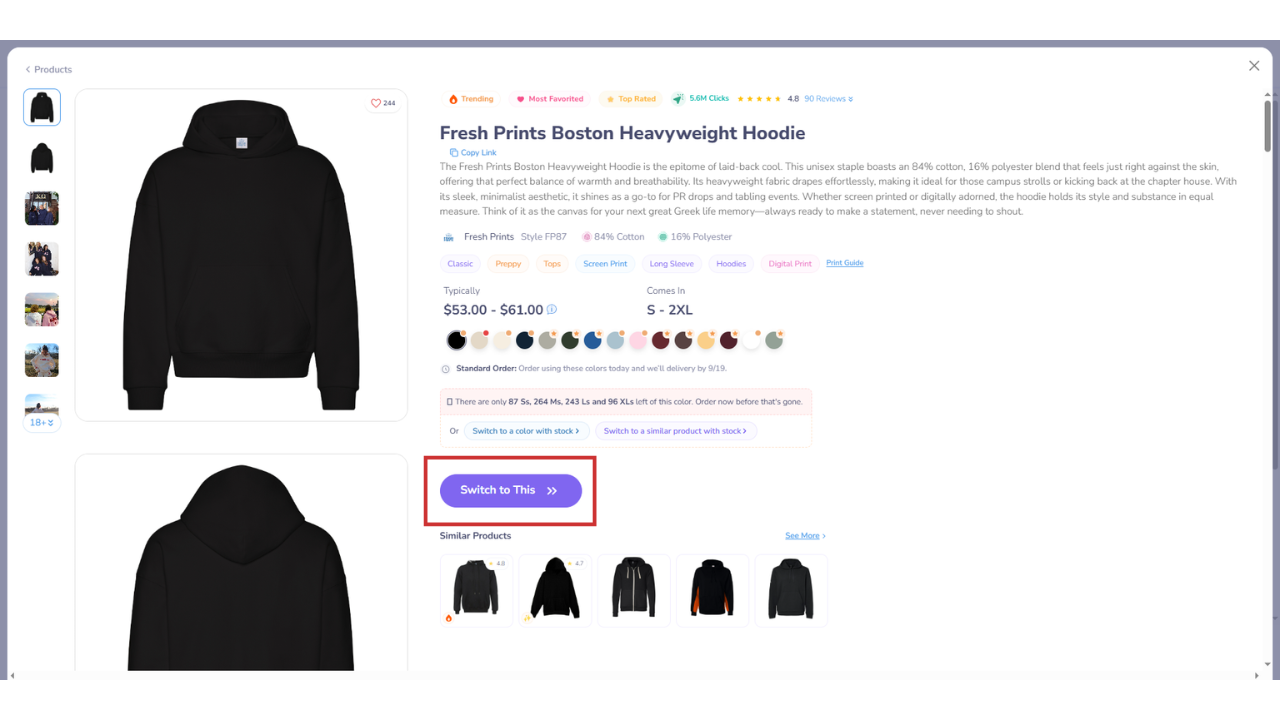This screenshot has width=1280, height=720.
Task: Select the Screen Print tag
Action: pyautogui.click(x=605, y=264)
